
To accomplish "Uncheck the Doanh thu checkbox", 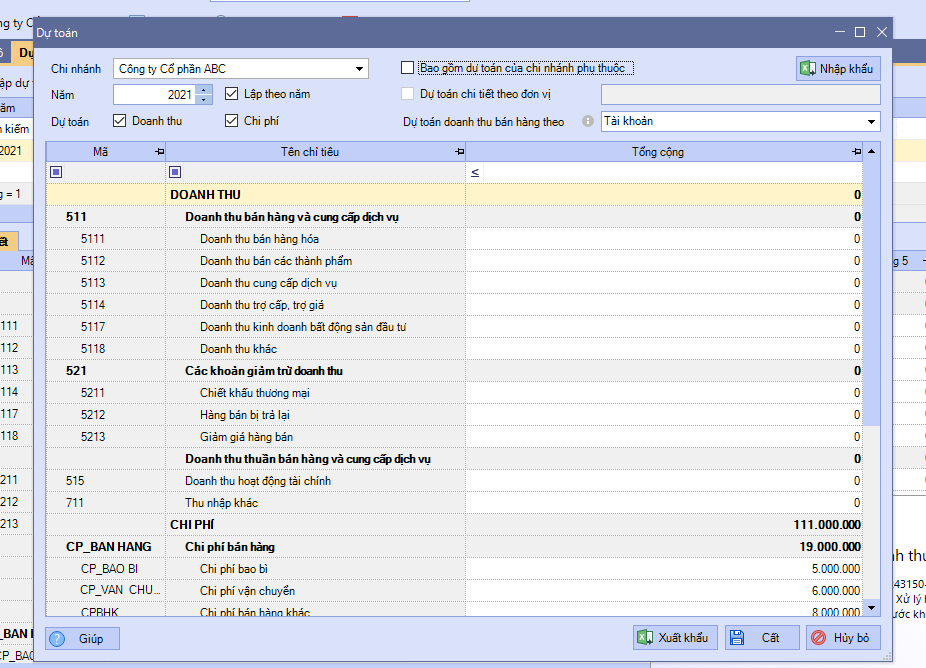I will pyautogui.click(x=120, y=122).
